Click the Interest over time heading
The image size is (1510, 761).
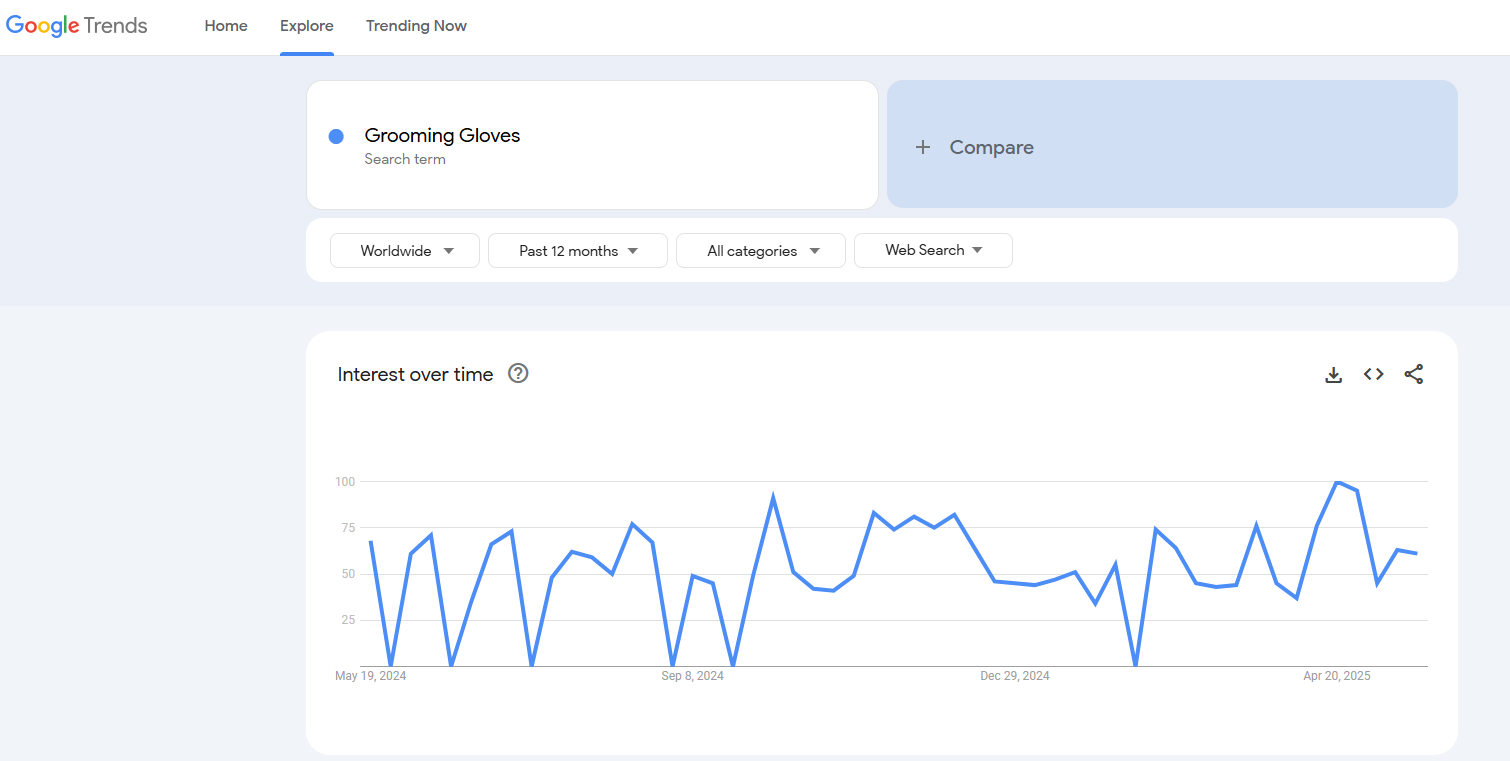click(415, 374)
